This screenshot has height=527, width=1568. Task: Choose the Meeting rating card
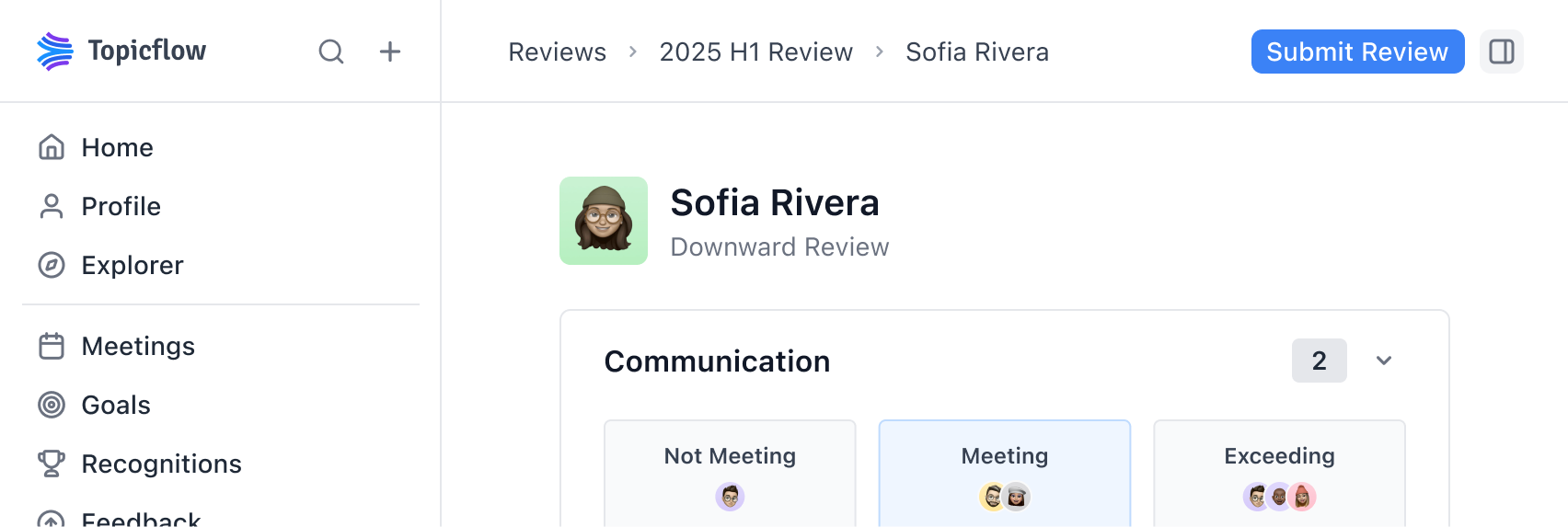pyautogui.click(x=1004, y=473)
